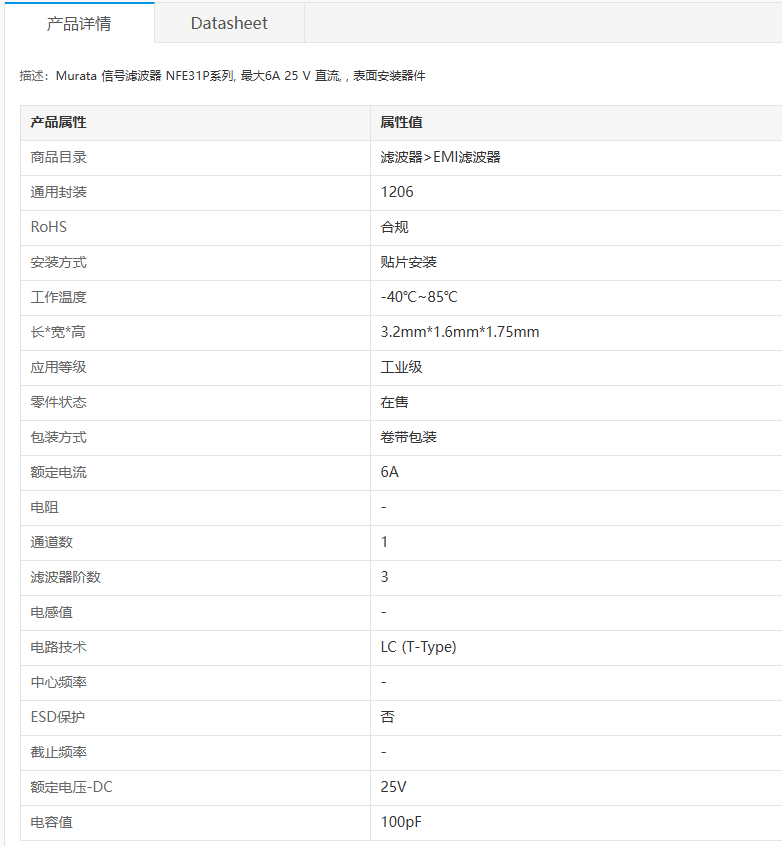Click the 电容值 label
This screenshot has height=846, width=782.
click(51, 822)
